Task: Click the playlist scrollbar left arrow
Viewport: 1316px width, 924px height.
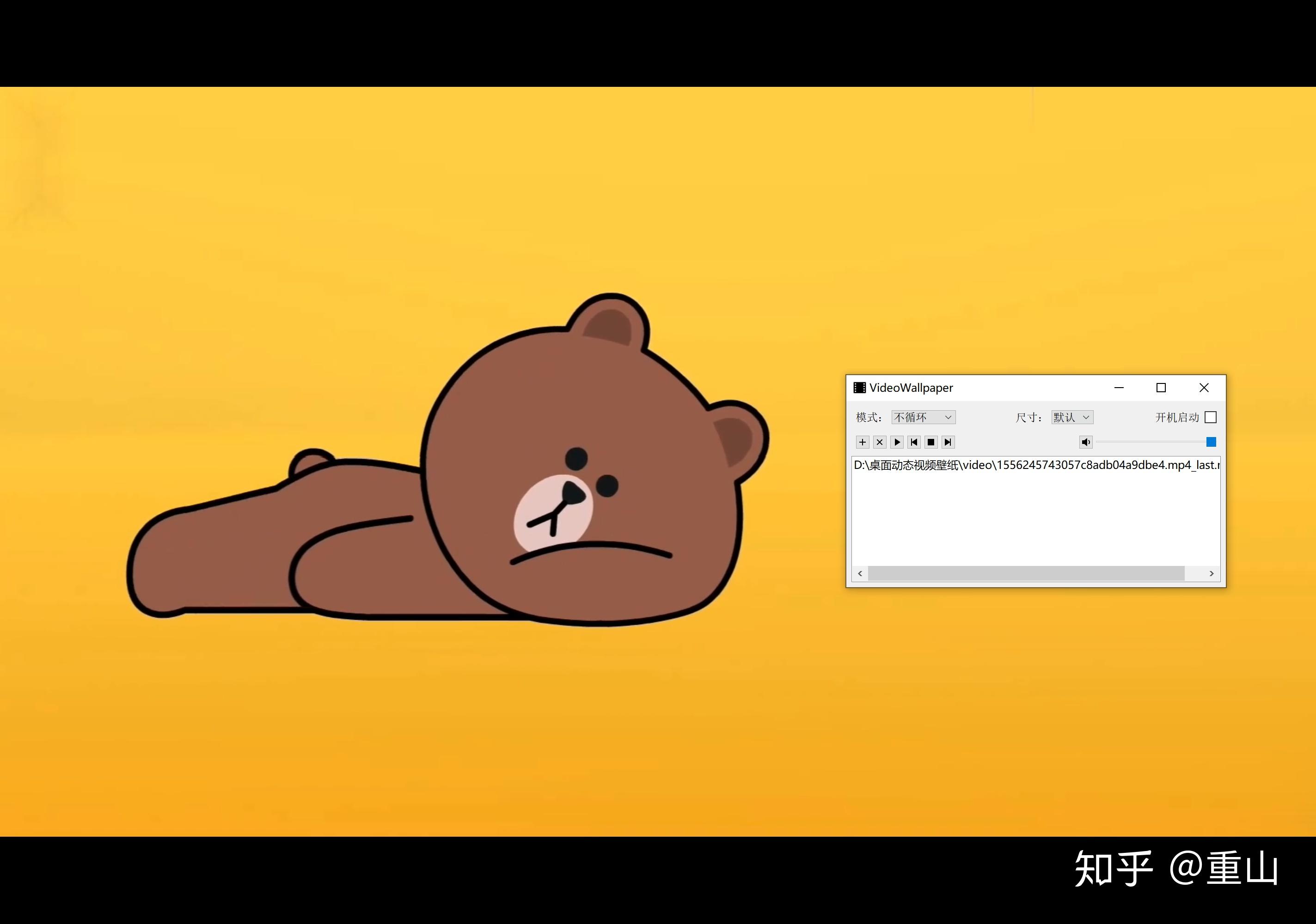Action: [860, 573]
